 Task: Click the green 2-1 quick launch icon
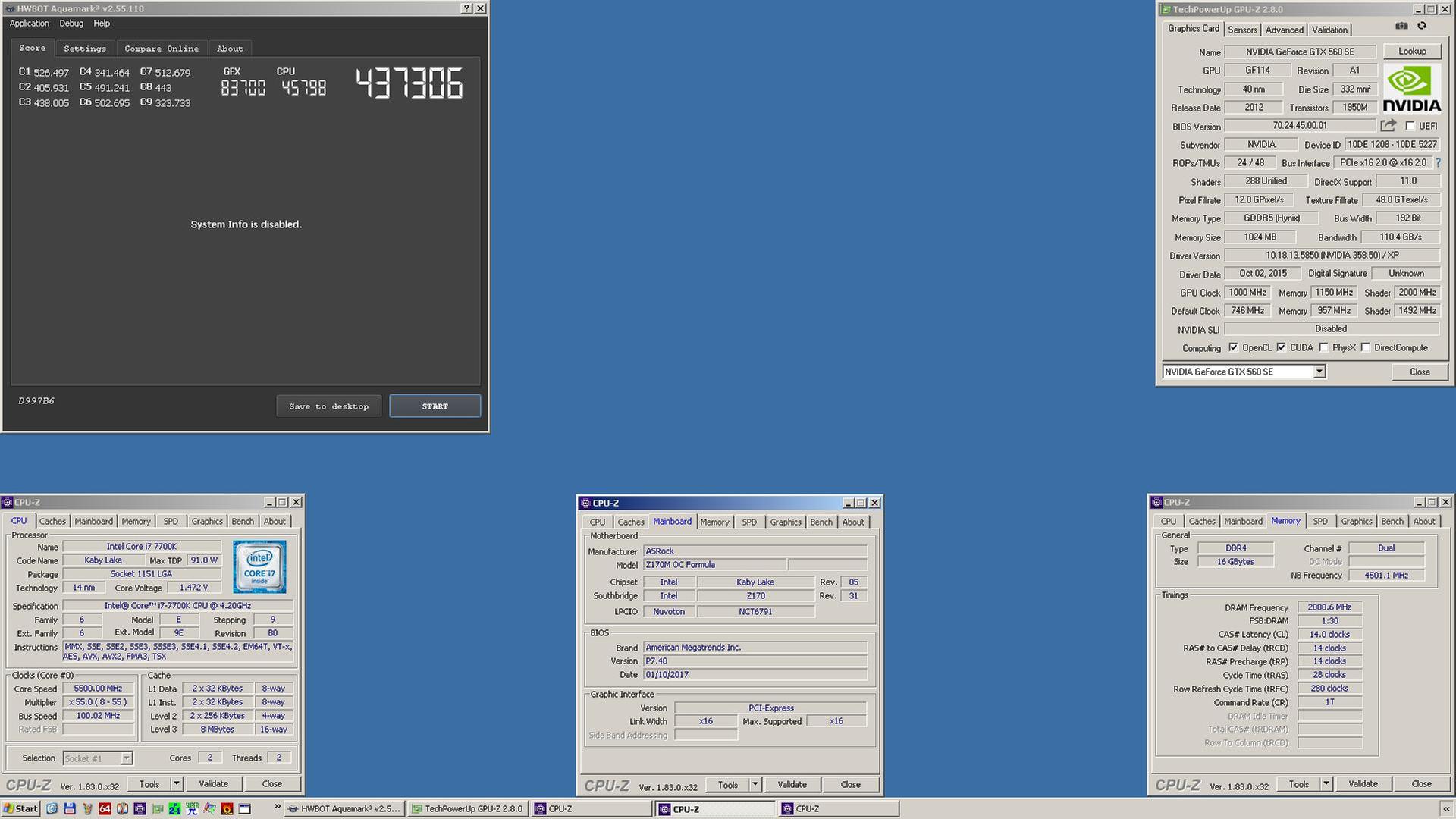click(x=174, y=808)
